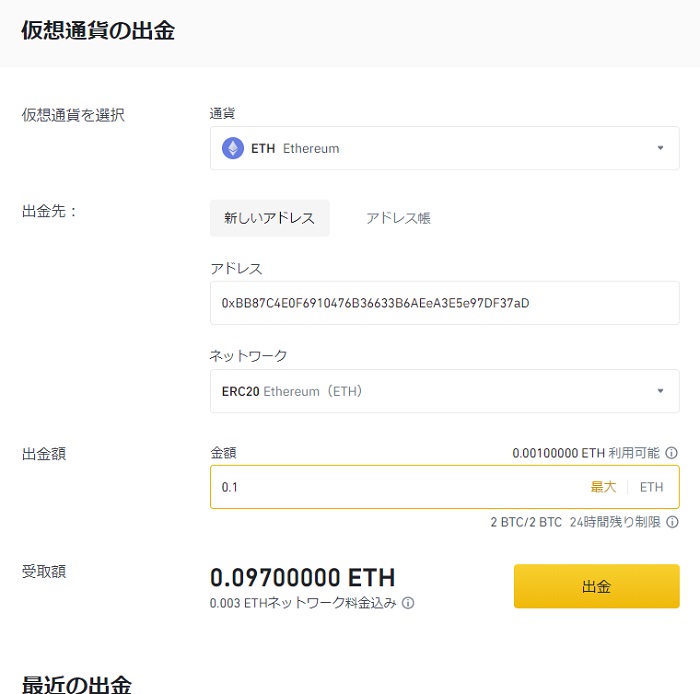Click the 0.09700000 ETH receive amount
Screen dimensions: 700x694
302,578
